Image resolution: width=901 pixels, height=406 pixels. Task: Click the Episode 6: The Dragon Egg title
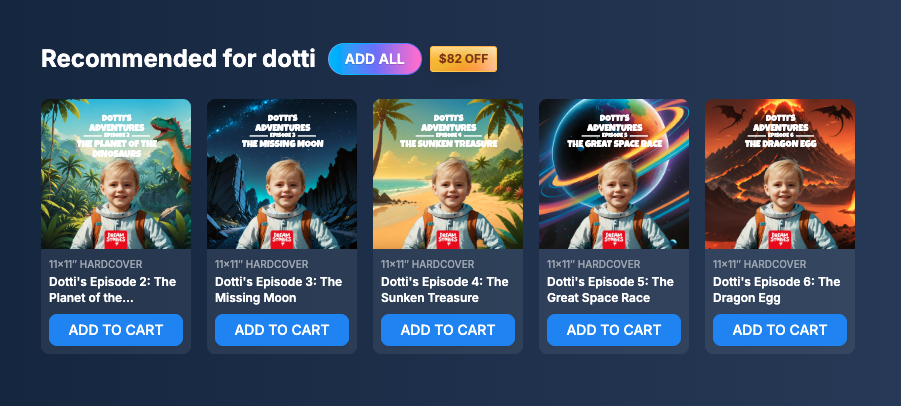(x=777, y=290)
